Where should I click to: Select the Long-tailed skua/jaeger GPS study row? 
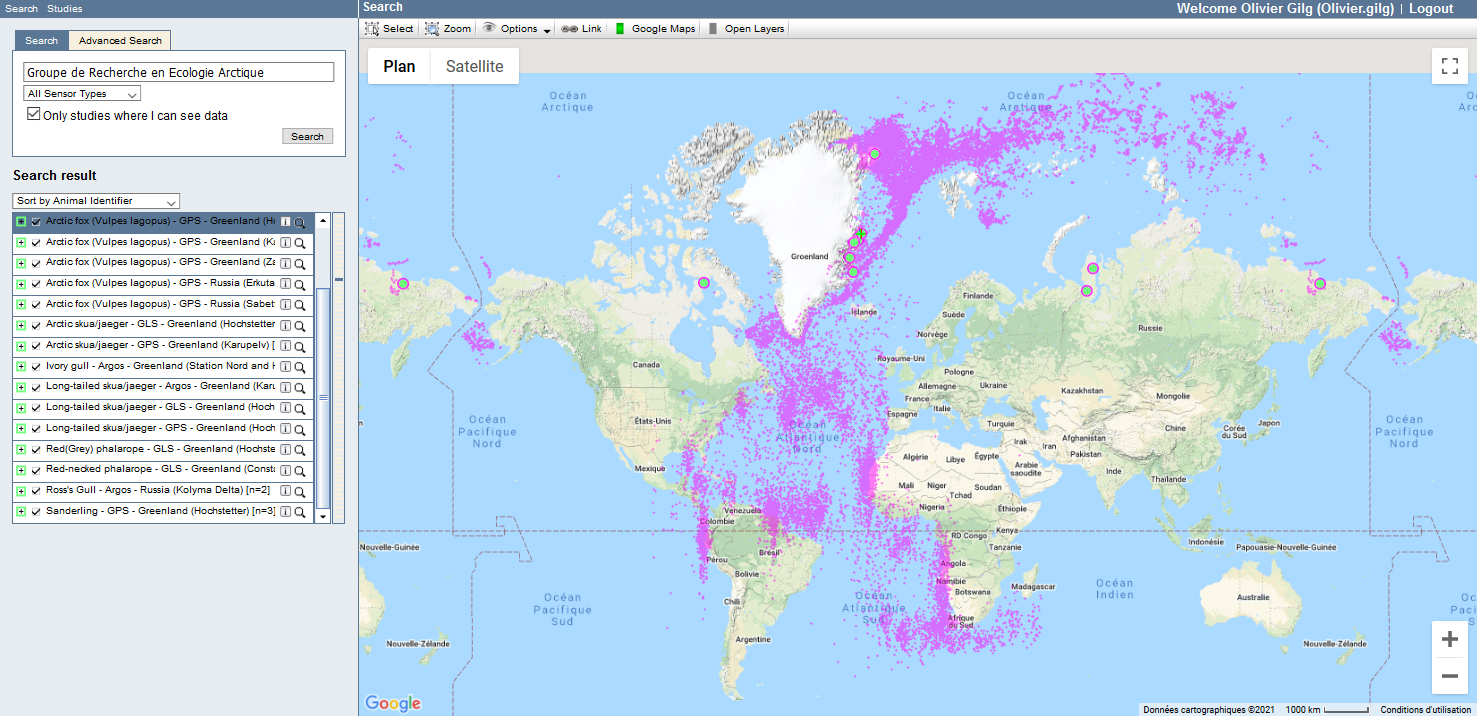163,429
